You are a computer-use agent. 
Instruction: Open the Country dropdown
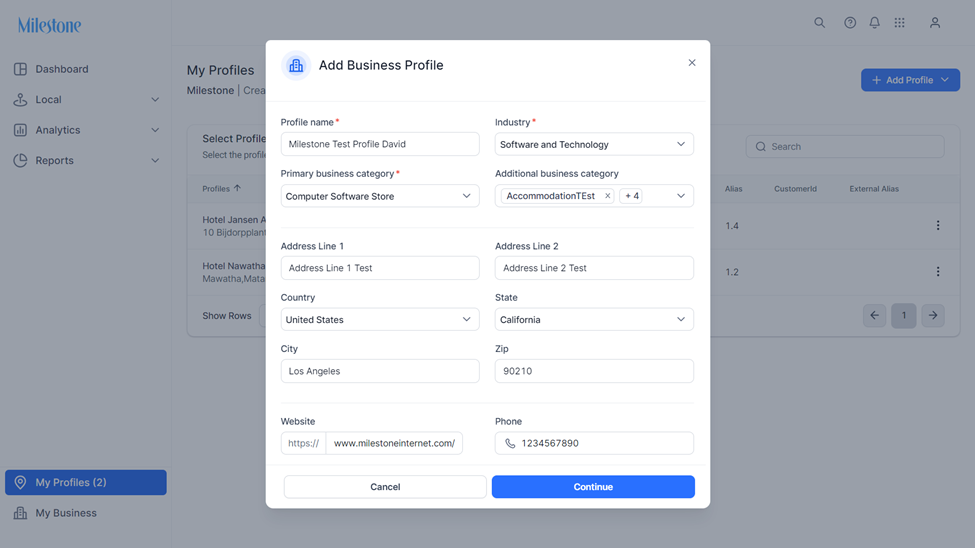tap(380, 320)
